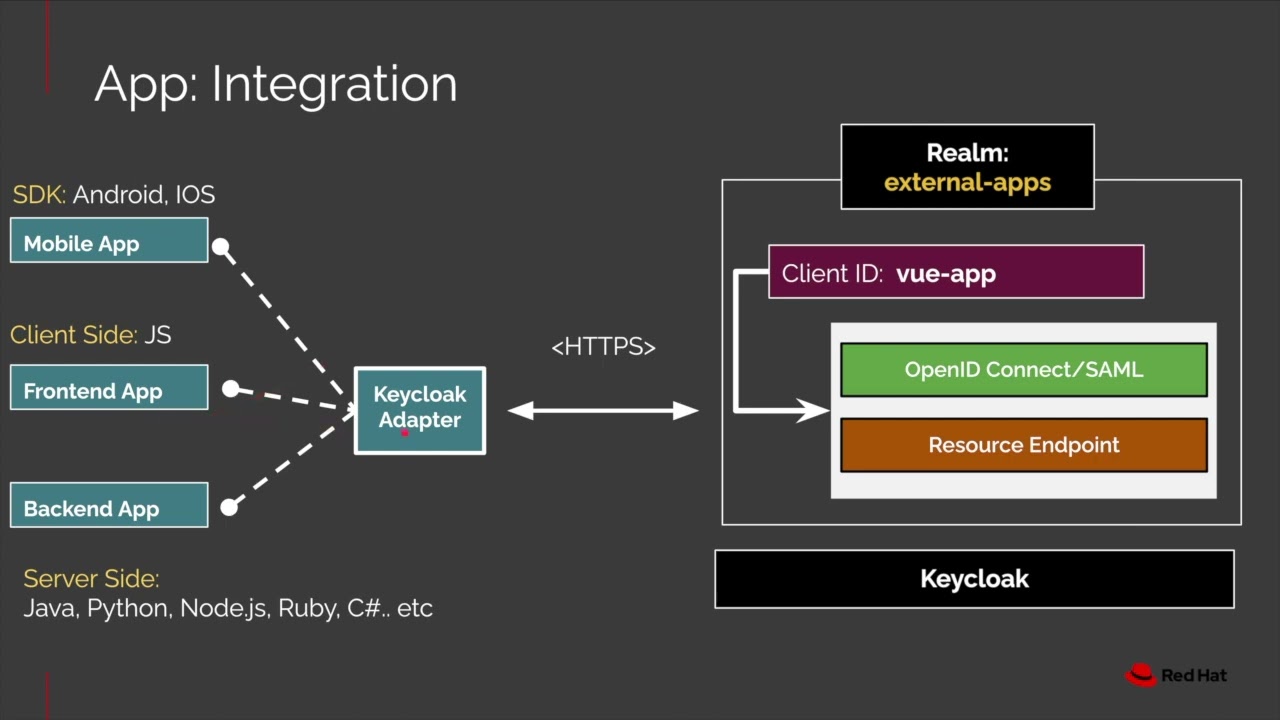Click the double-headed HTTPS arrow
Image resolution: width=1280 pixels, height=720 pixels.
point(603,410)
